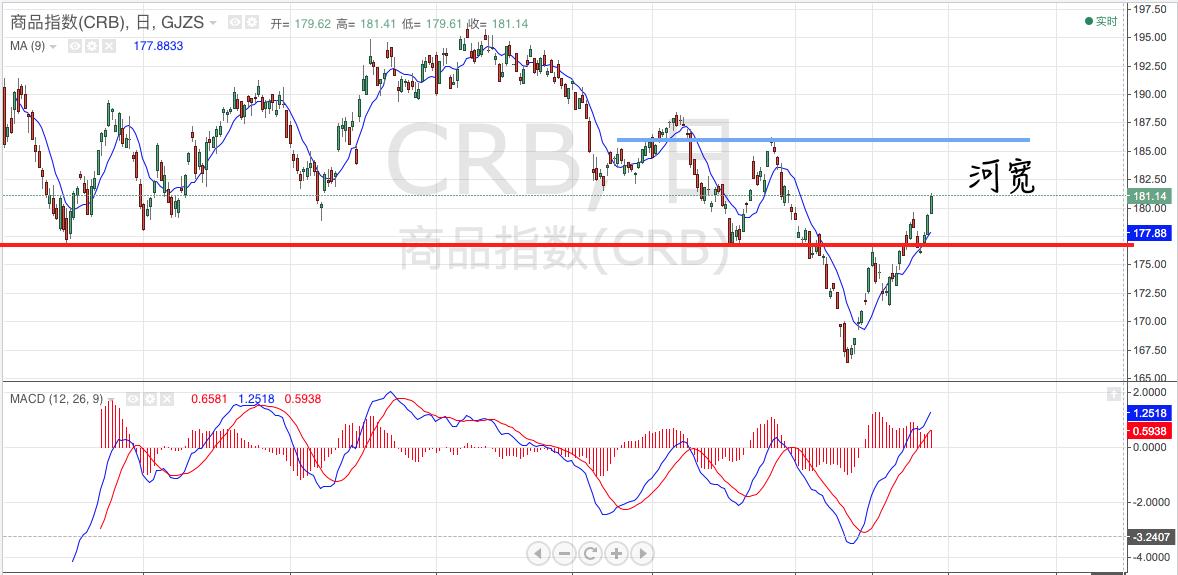Expand the MACD (12, 26, 9) dropdown arrow

tap(110, 399)
